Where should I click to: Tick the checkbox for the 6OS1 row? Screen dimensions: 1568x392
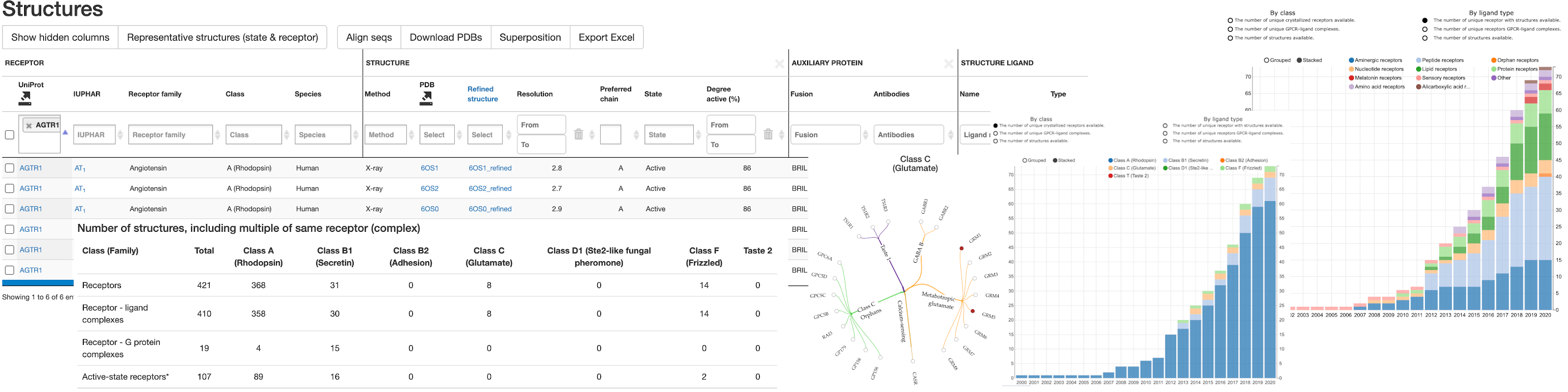click(10, 168)
